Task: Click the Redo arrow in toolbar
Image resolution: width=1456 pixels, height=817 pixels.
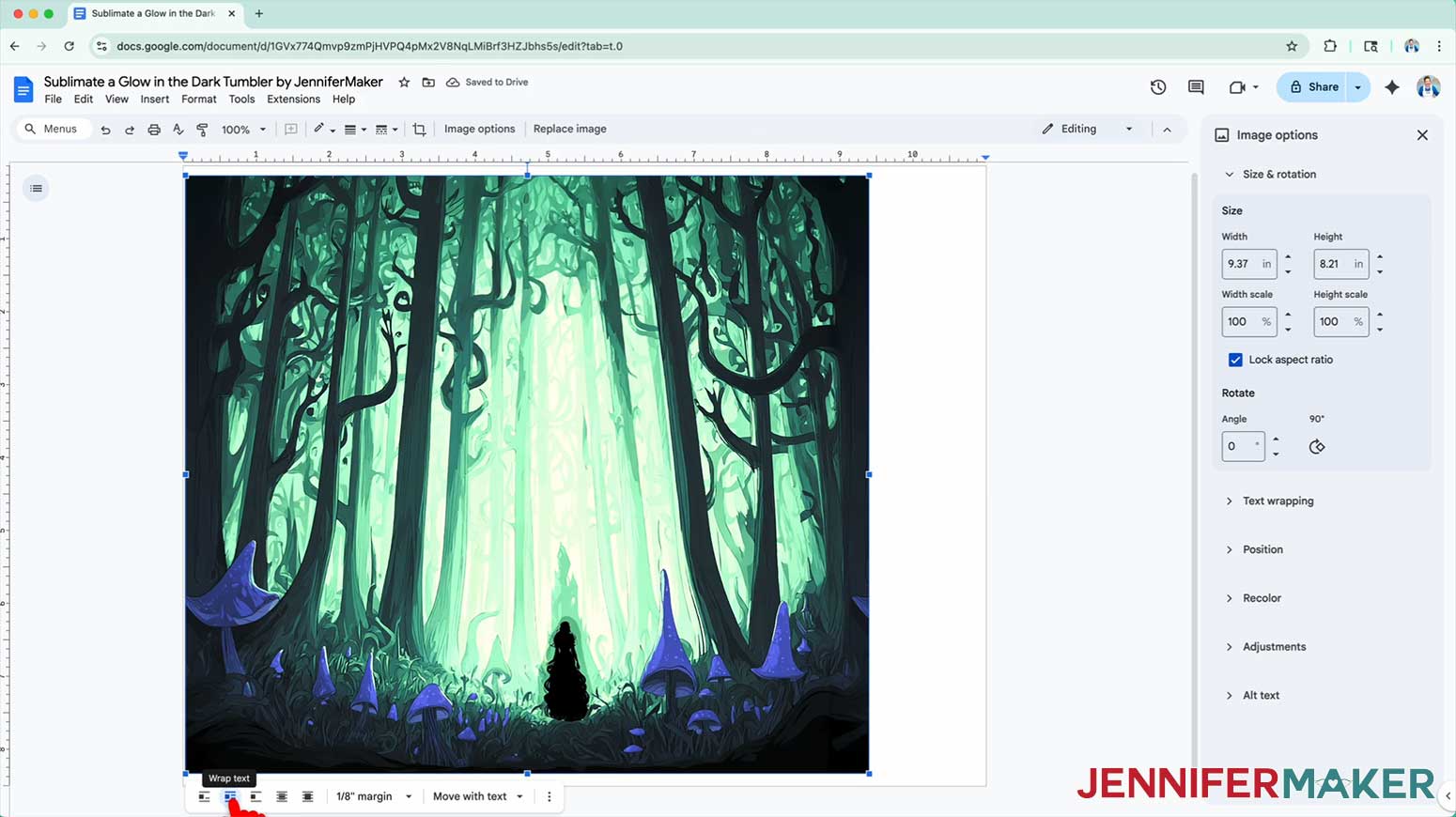Action: pyautogui.click(x=130, y=130)
